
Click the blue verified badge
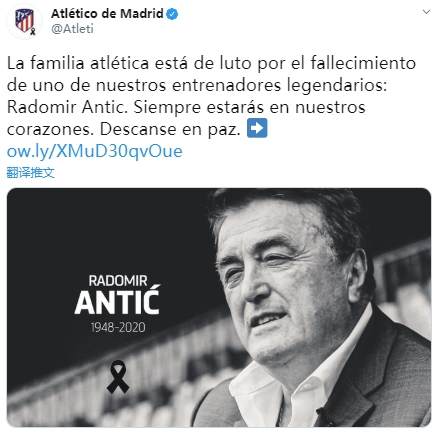(172, 14)
